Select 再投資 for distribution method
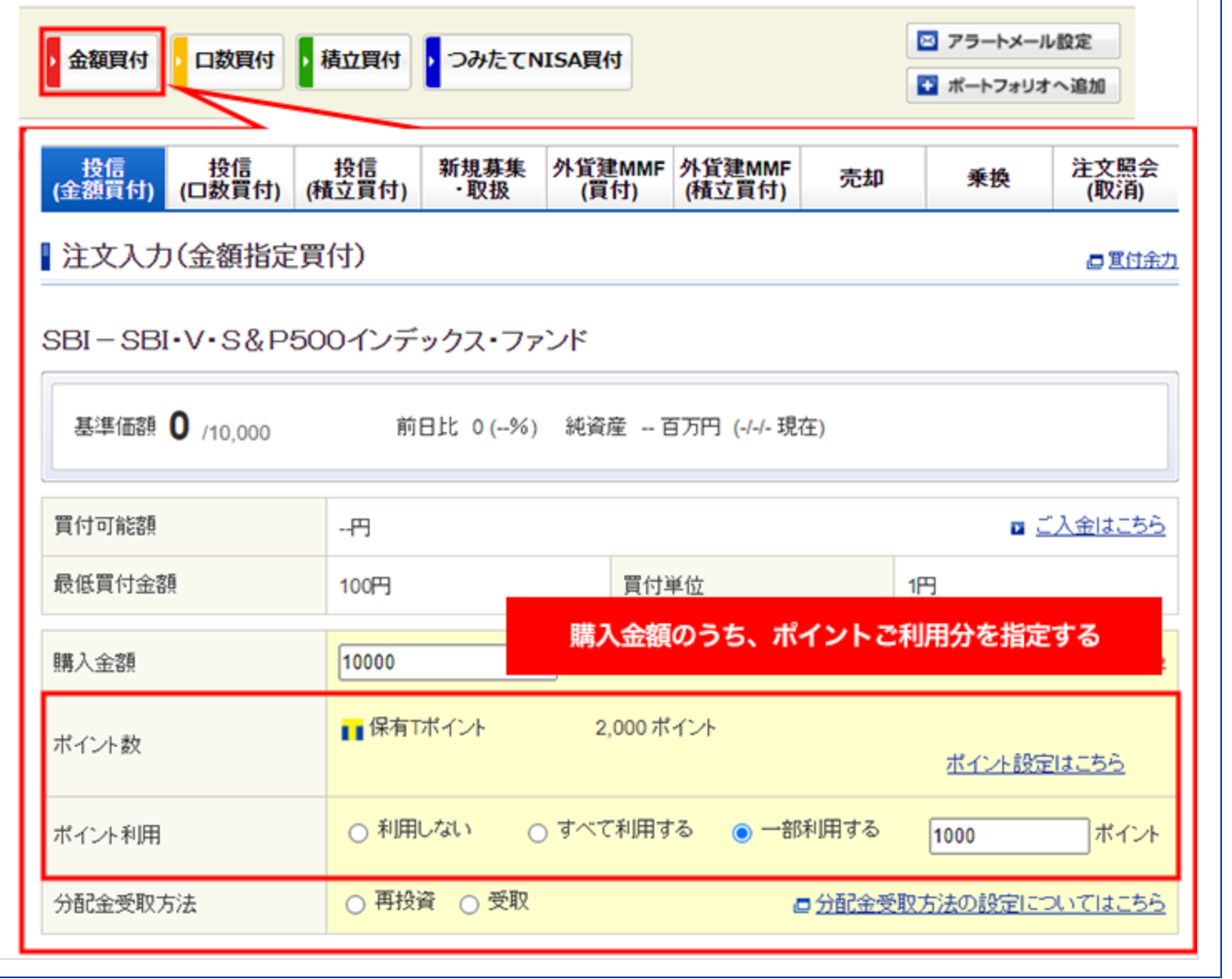1232x979 pixels. (x=355, y=905)
